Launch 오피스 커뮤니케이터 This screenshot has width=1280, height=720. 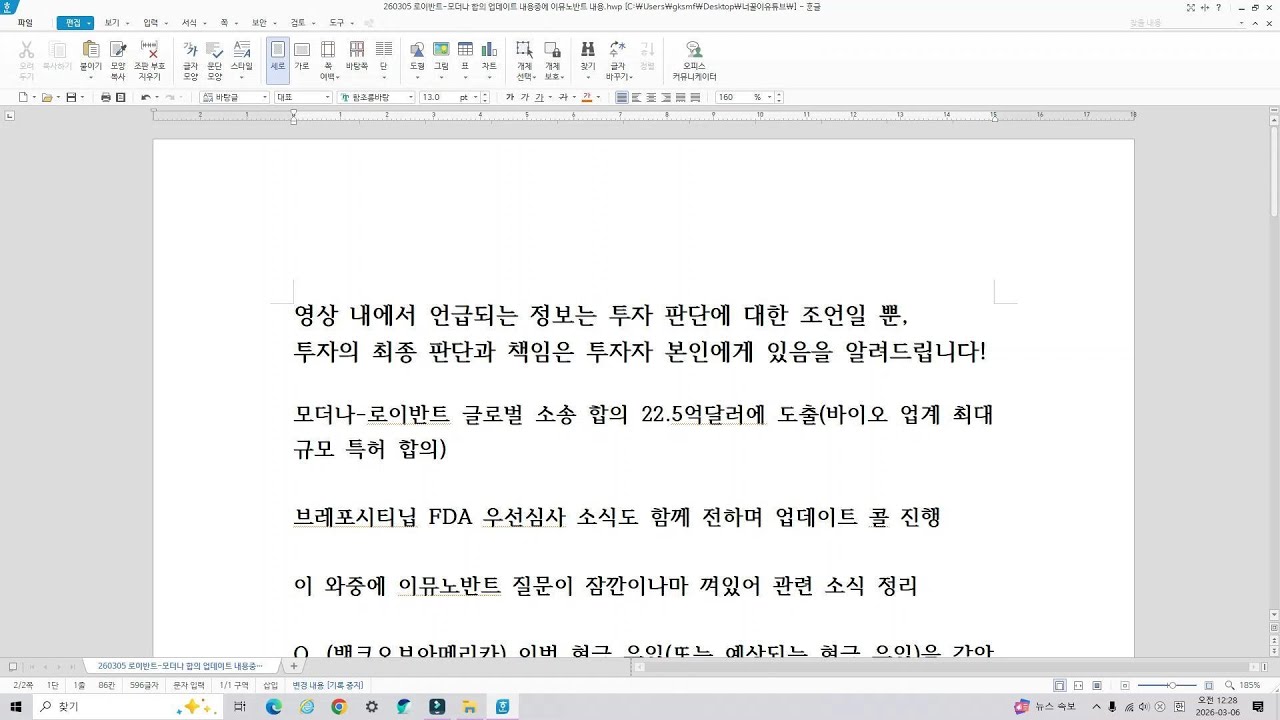point(694,60)
